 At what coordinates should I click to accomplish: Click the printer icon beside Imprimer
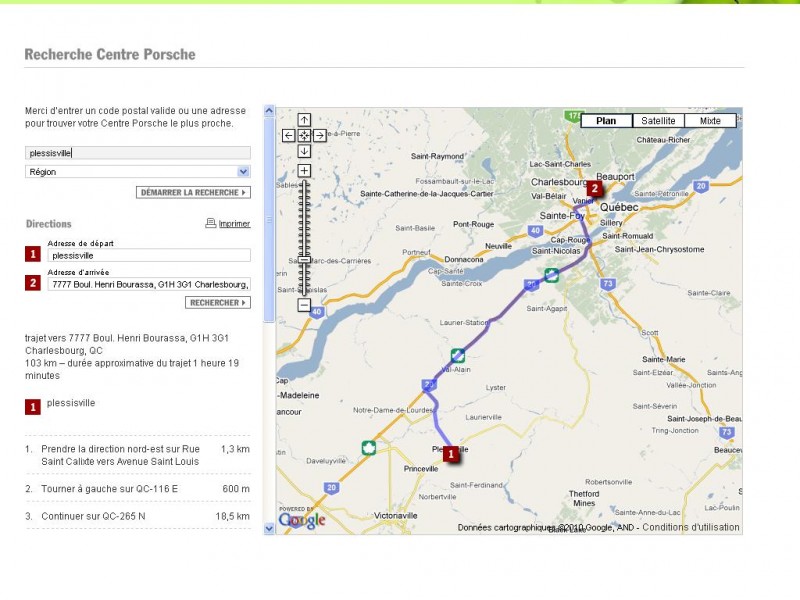[x=210, y=223]
